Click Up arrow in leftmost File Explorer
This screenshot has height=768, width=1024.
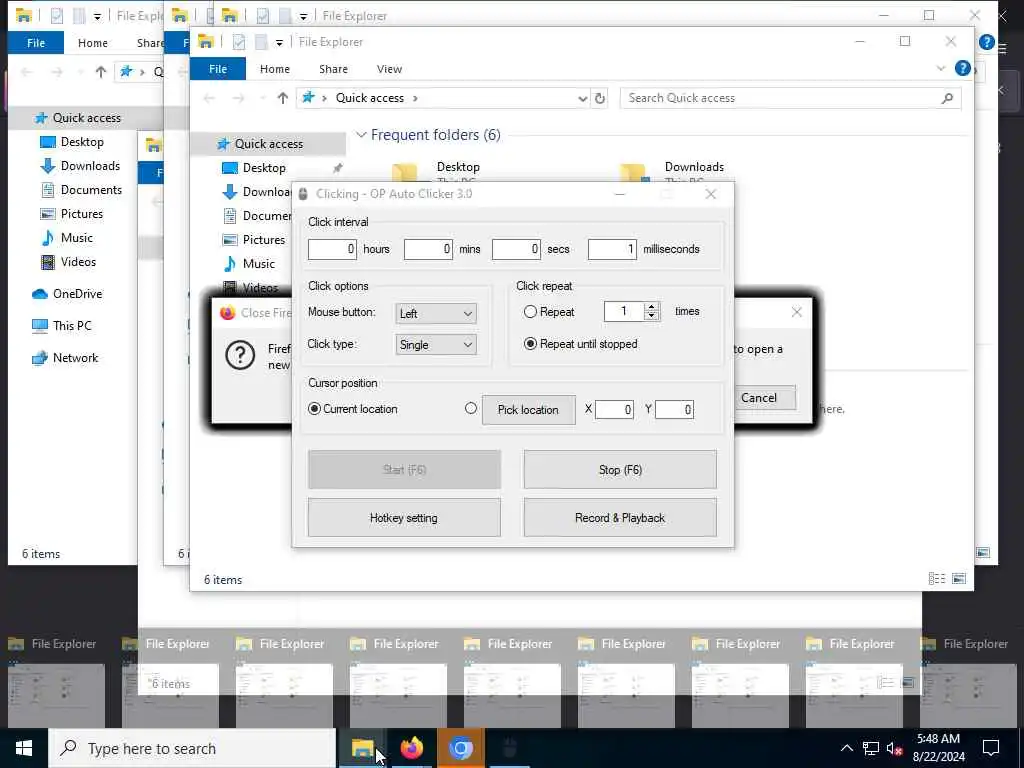click(101, 72)
